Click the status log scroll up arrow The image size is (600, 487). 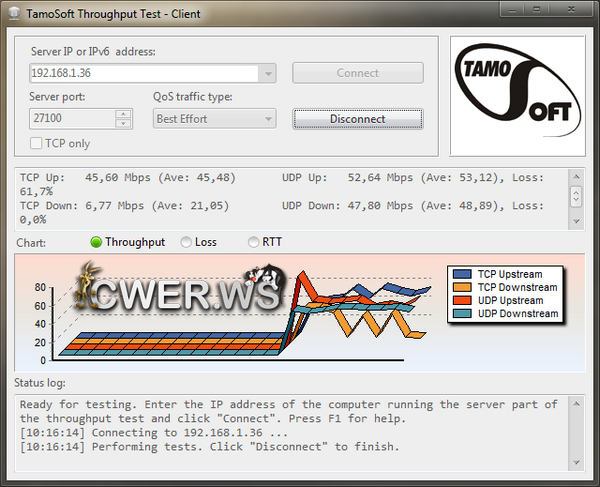point(576,403)
